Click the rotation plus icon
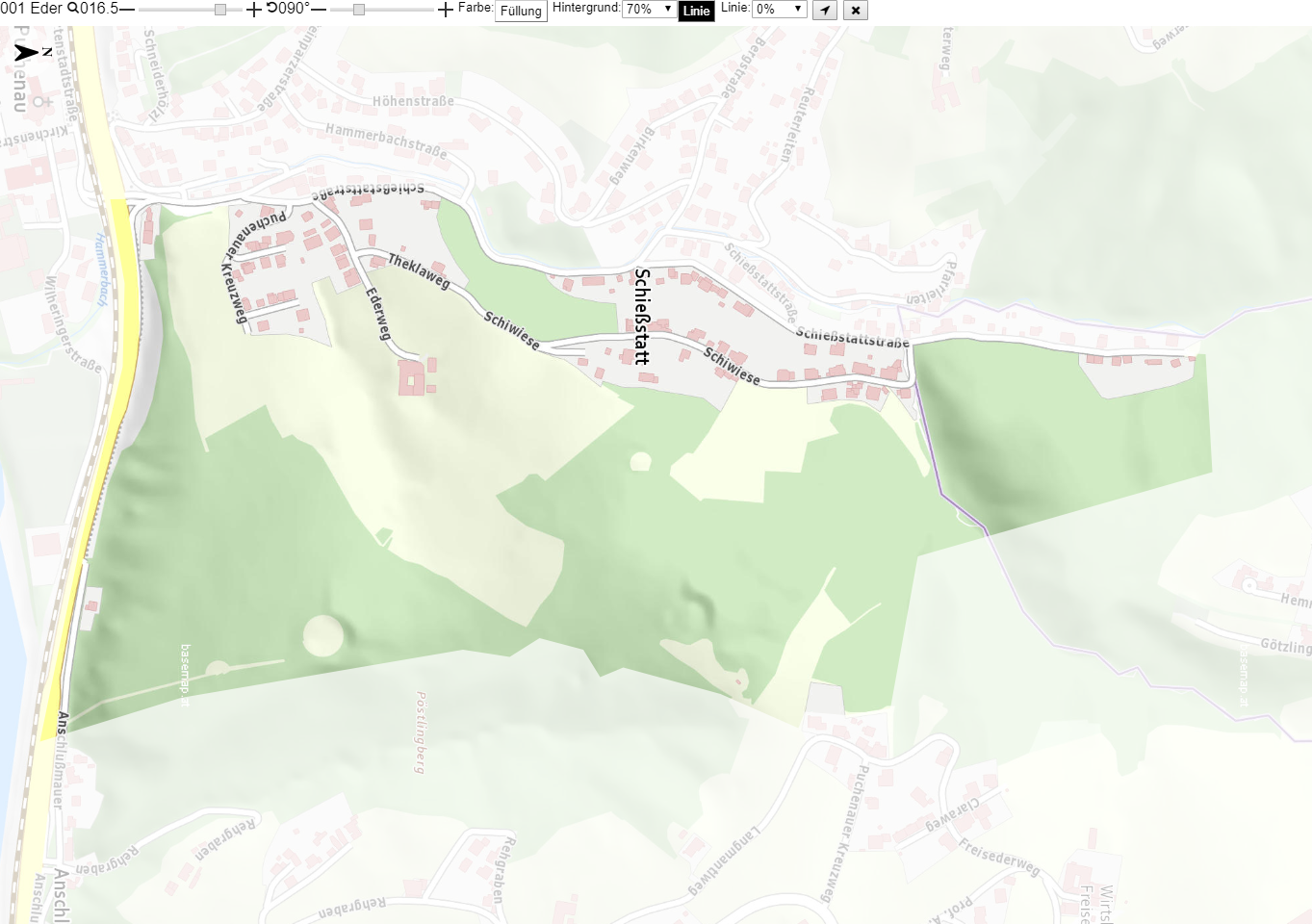Screen dimensions: 1312x924 445,10
